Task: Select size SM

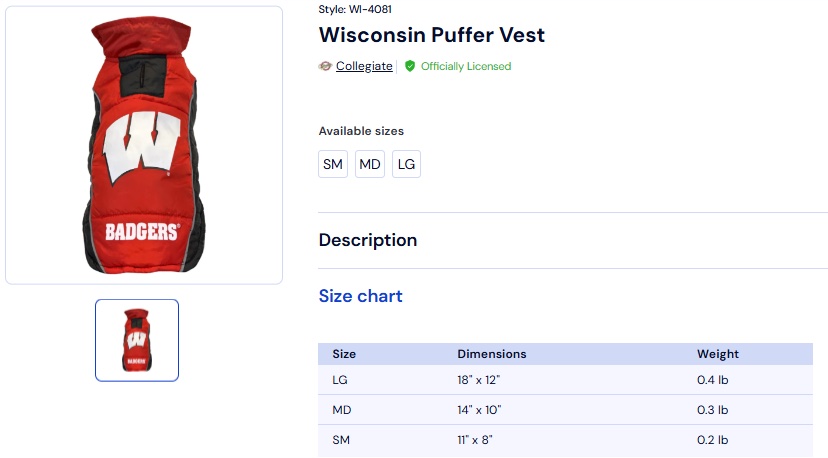Action: tap(333, 164)
